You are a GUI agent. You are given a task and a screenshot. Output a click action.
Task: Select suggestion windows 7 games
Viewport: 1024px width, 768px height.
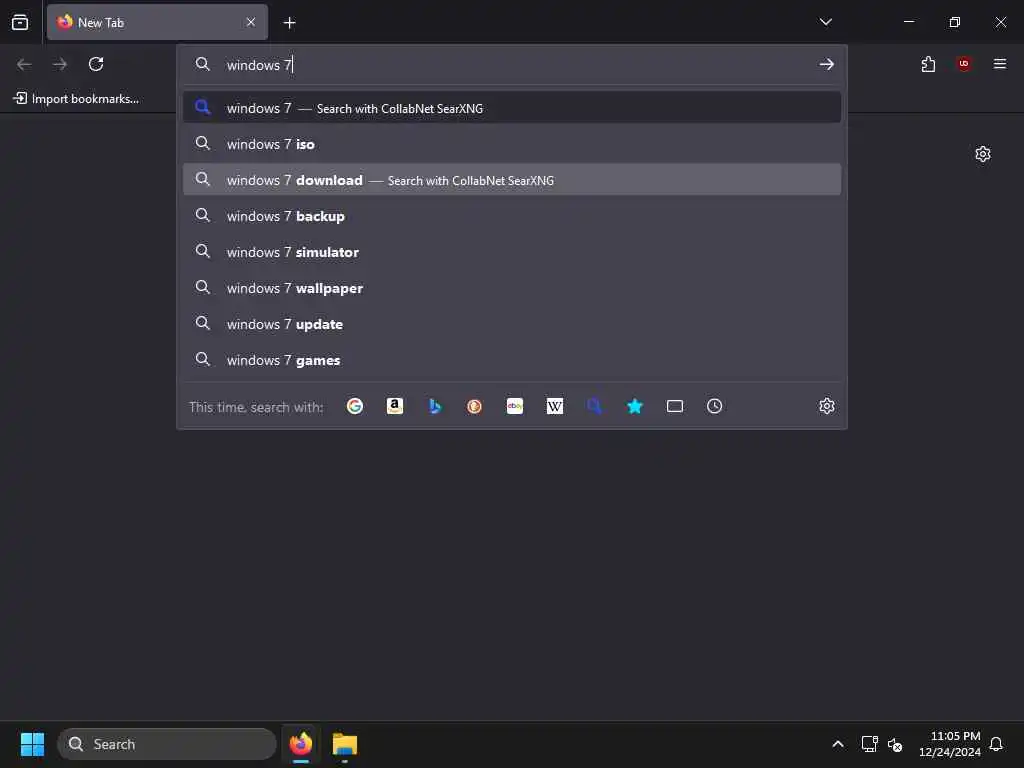pos(512,360)
